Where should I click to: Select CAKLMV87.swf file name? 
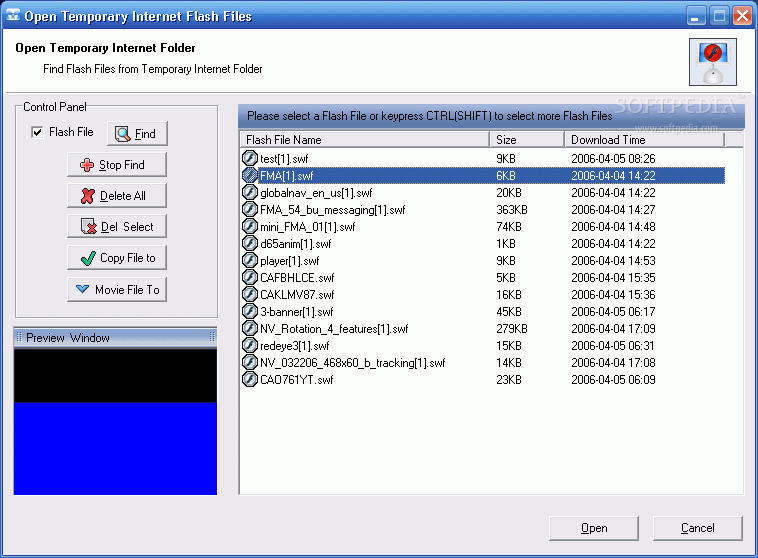(297, 294)
